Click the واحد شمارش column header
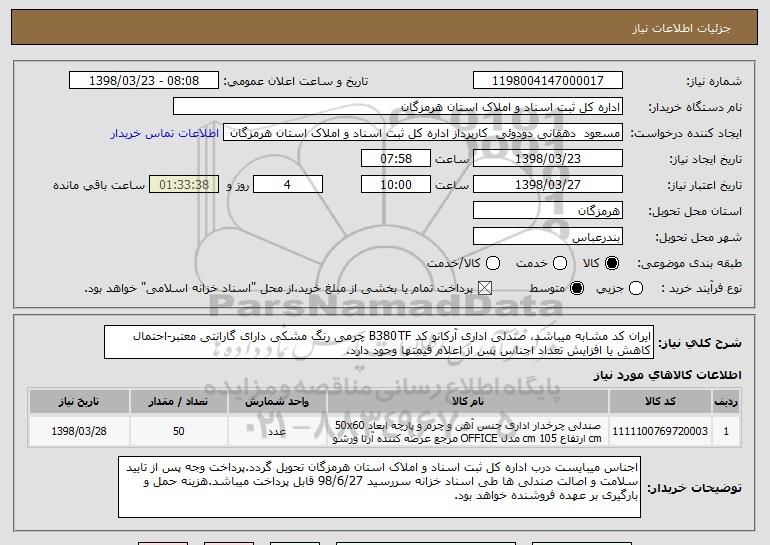This screenshot has width=770, height=545. (277, 402)
